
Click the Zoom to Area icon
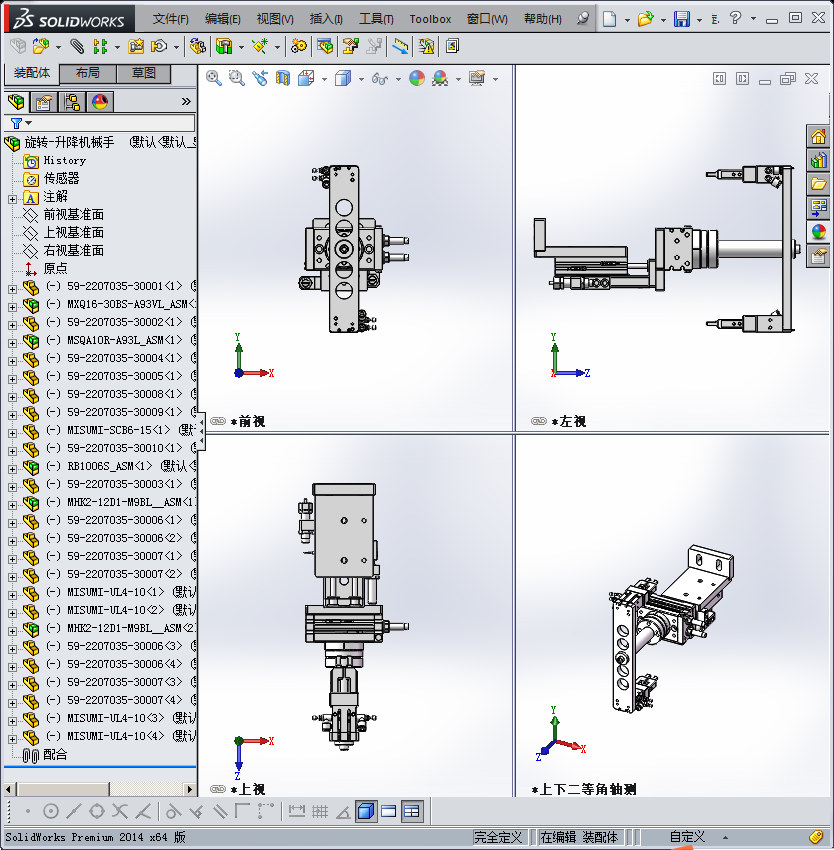pyautogui.click(x=236, y=79)
